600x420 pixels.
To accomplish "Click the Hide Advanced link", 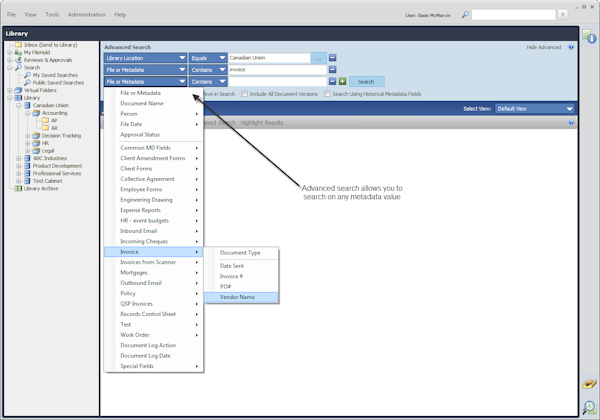I will [544, 47].
